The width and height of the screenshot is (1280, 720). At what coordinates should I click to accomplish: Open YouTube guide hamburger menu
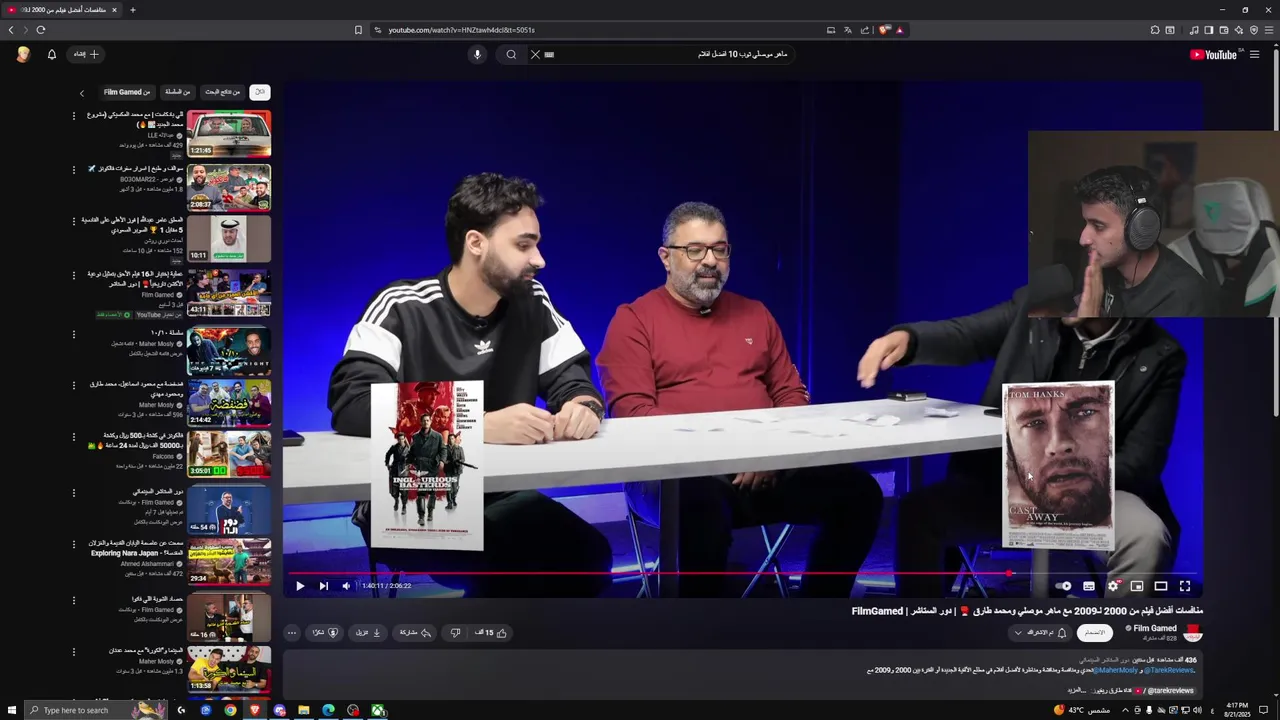tap(1254, 54)
